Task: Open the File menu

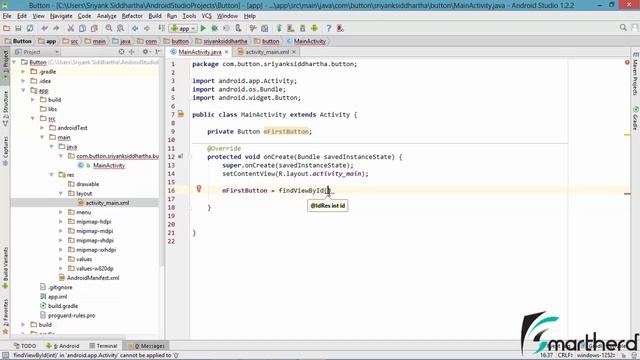Action: click(x=7, y=16)
